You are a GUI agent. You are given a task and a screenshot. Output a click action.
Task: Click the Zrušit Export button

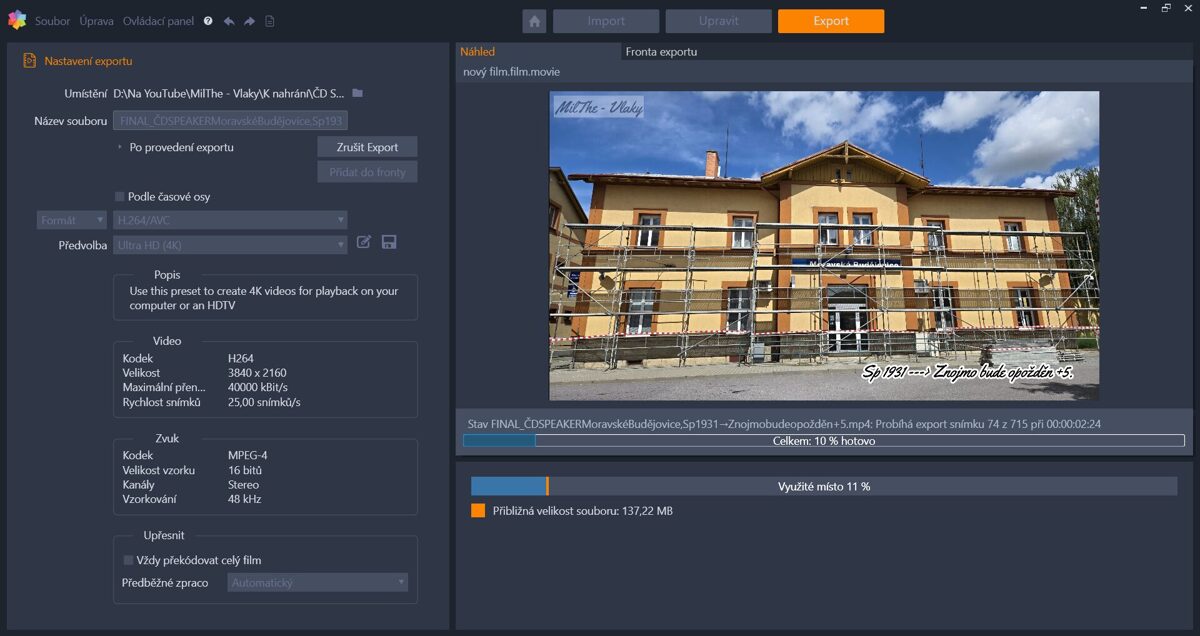click(x=366, y=146)
